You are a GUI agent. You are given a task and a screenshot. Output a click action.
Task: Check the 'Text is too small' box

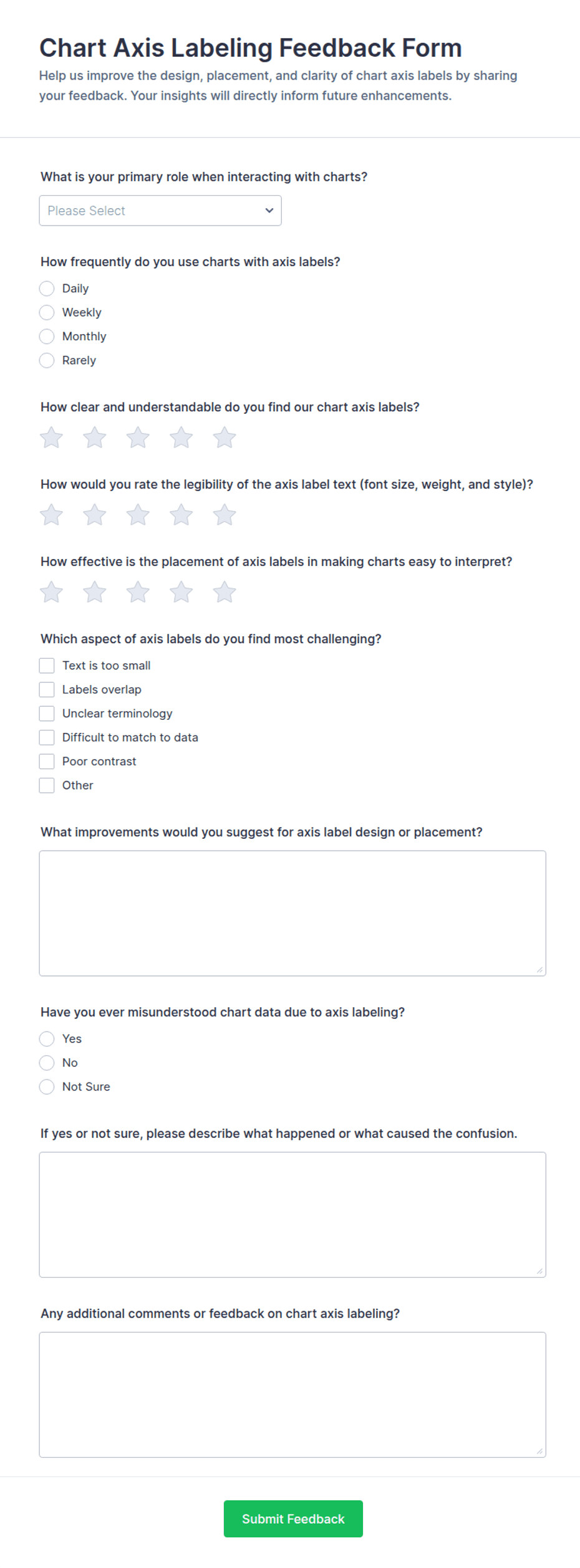pos(47,666)
